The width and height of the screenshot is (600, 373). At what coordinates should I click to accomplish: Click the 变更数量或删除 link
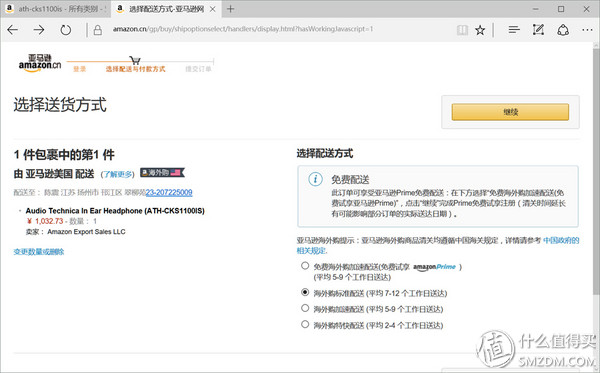39,252
